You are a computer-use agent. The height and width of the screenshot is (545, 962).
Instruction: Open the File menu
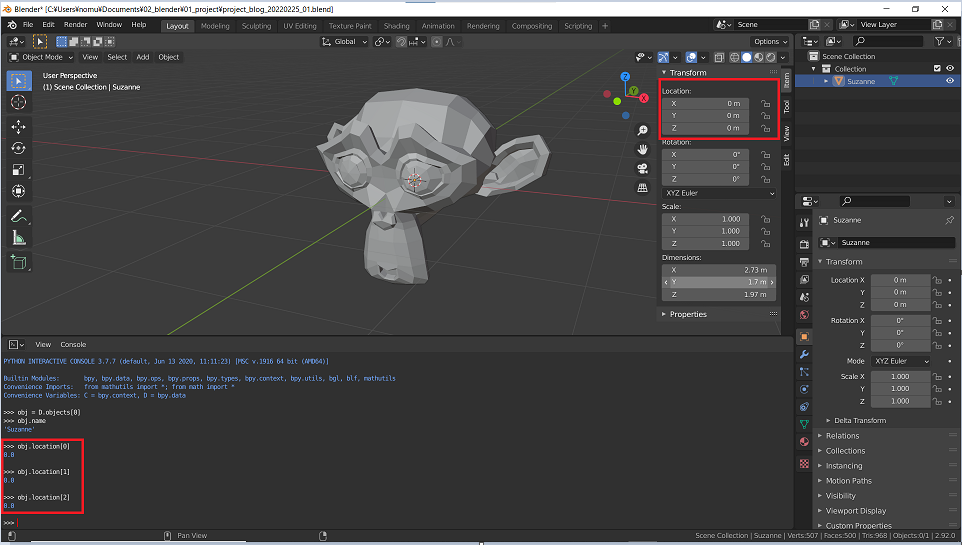point(28,25)
